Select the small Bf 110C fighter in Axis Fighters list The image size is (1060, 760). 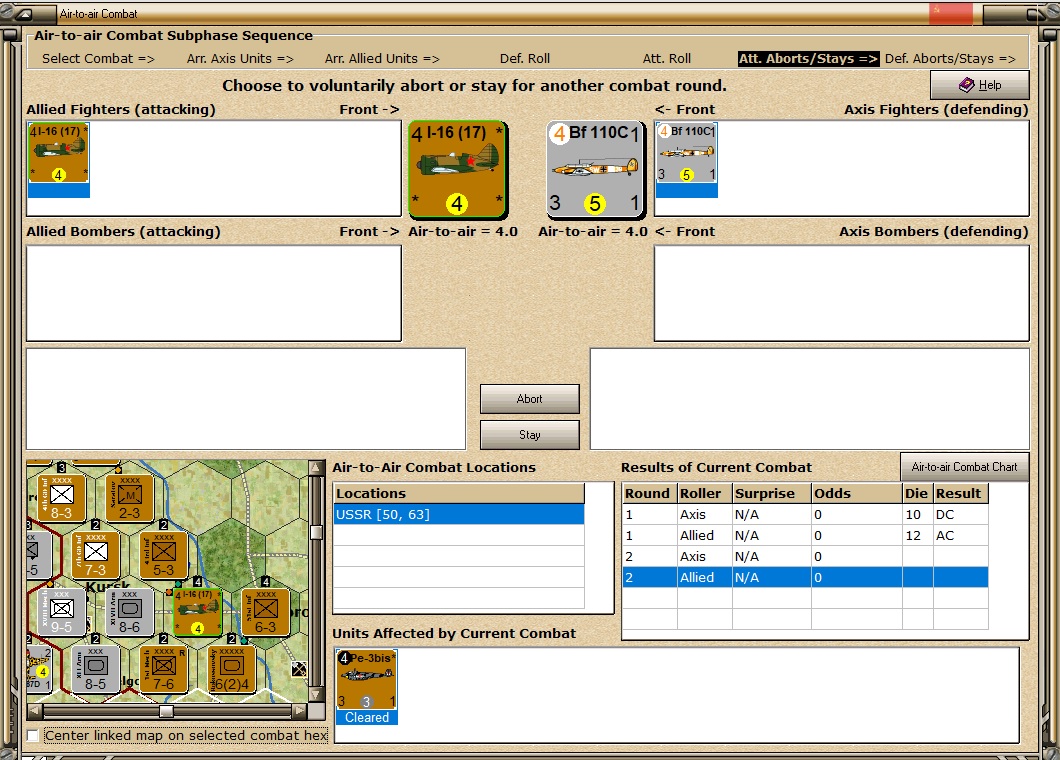click(x=686, y=160)
